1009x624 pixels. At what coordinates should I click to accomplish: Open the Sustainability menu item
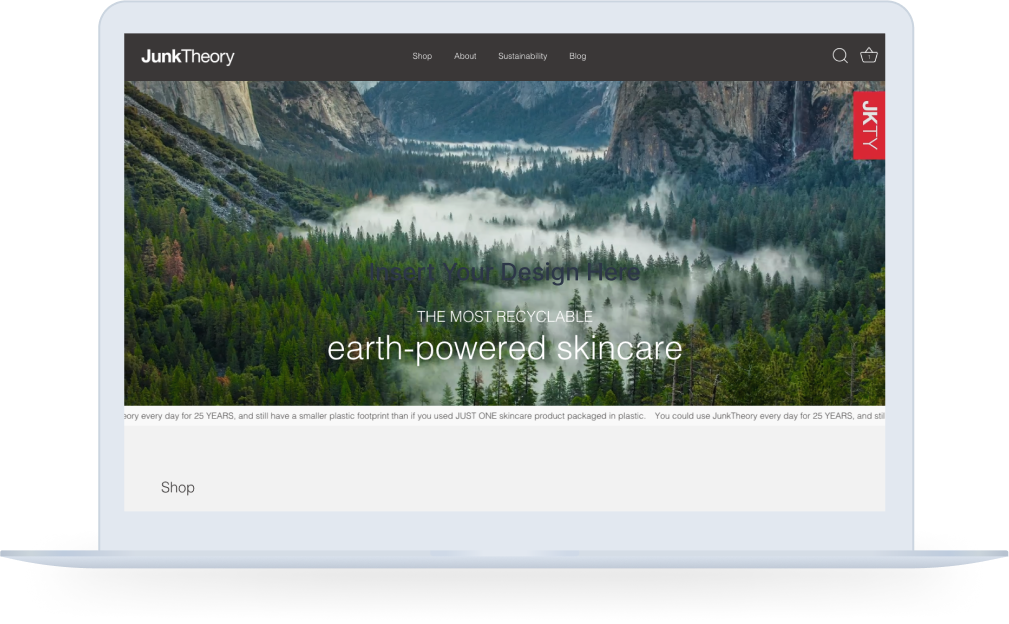pos(522,56)
